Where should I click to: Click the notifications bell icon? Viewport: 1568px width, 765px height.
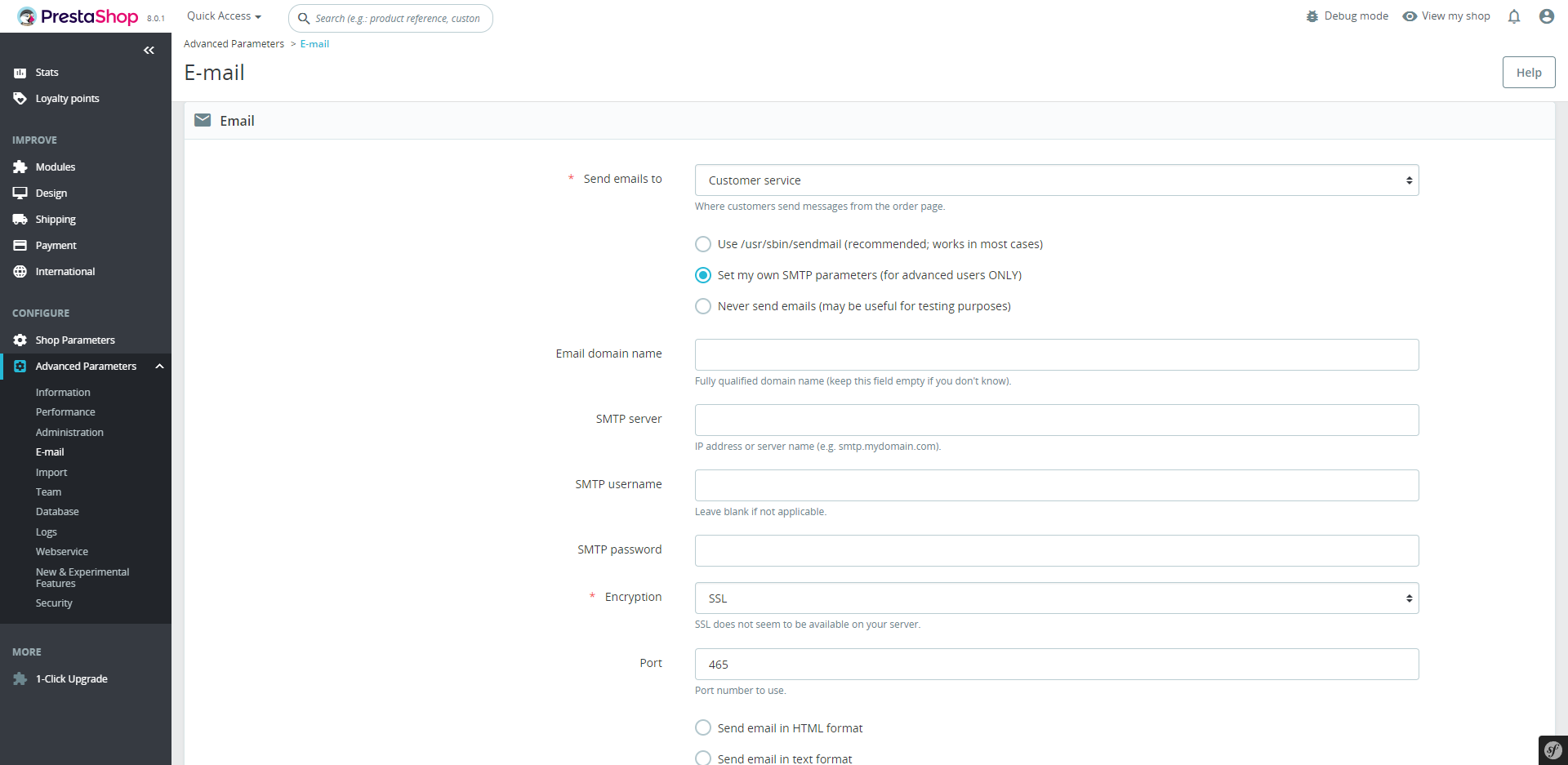pyautogui.click(x=1514, y=16)
